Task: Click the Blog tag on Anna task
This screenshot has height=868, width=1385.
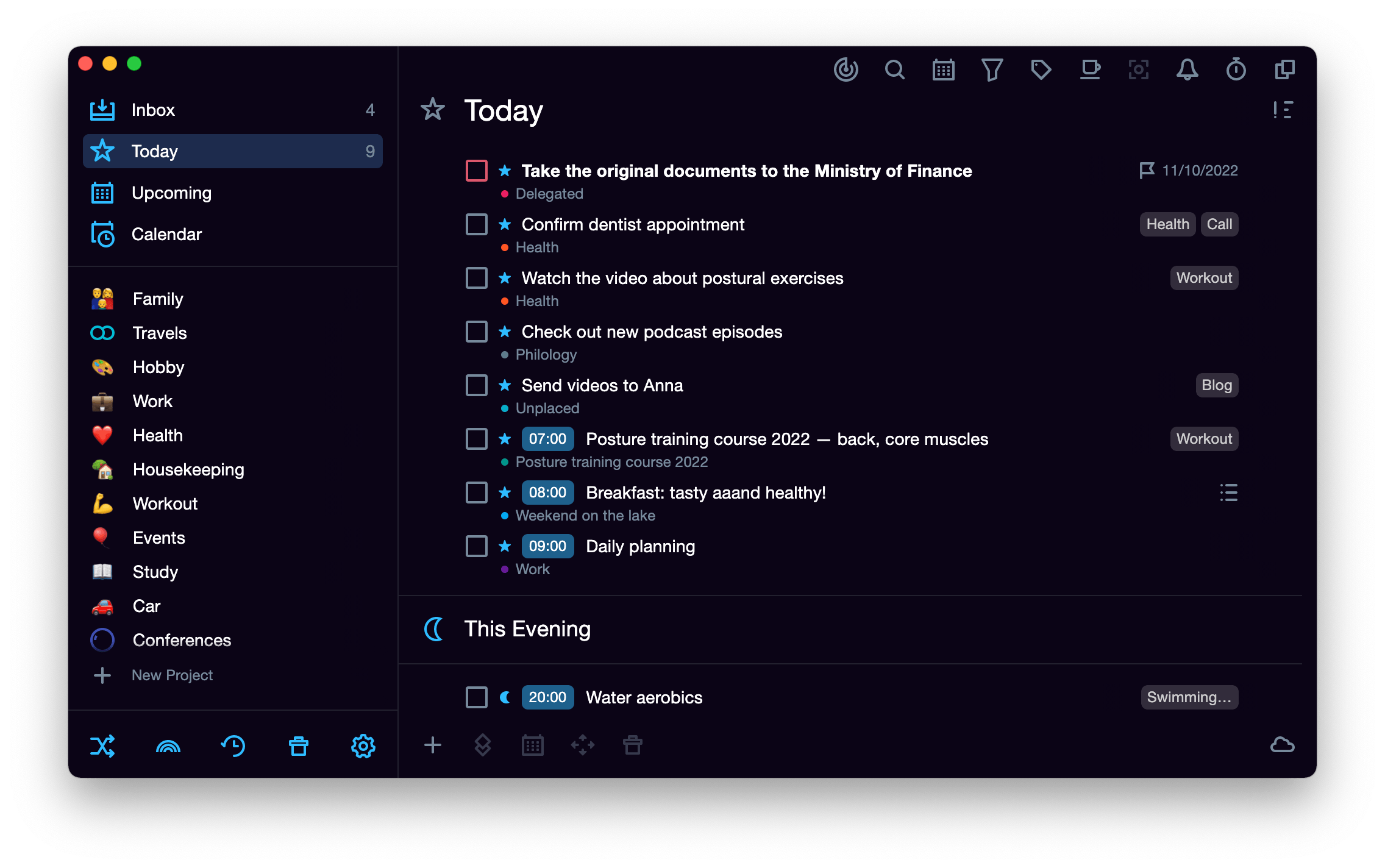Action: click(x=1217, y=385)
